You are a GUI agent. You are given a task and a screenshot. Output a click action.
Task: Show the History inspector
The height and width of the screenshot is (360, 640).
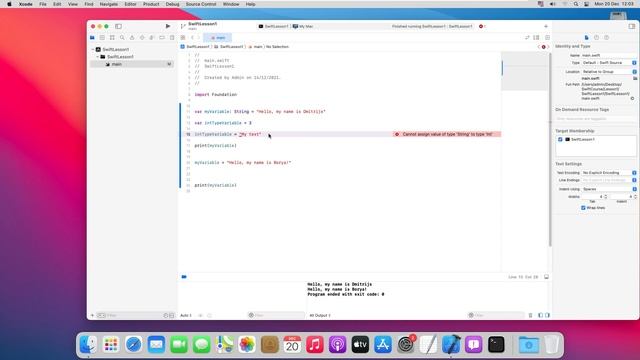coord(596,38)
